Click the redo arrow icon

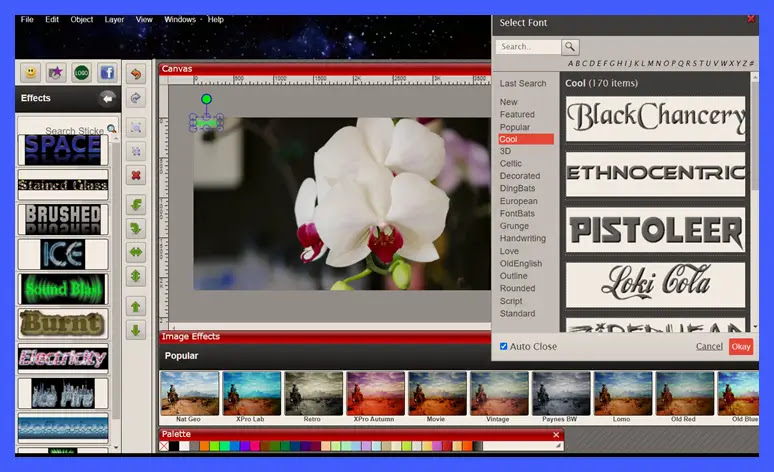pyautogui.click(x=136, y=98)
